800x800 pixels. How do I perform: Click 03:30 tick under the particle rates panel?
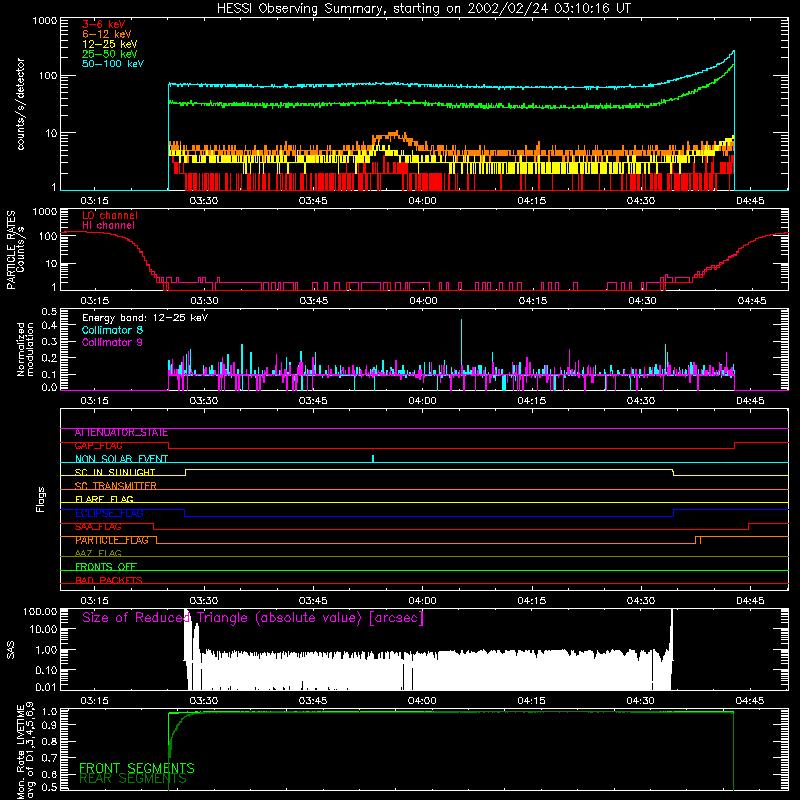pos(205,301)
